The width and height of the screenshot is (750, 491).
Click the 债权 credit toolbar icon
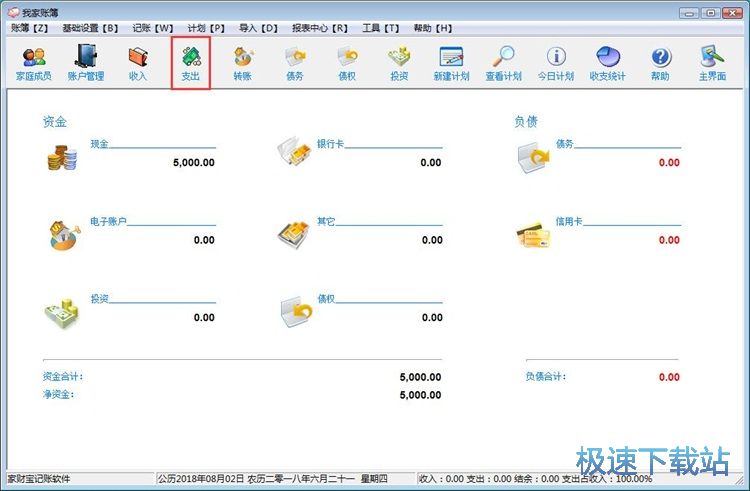coord(347,63)
